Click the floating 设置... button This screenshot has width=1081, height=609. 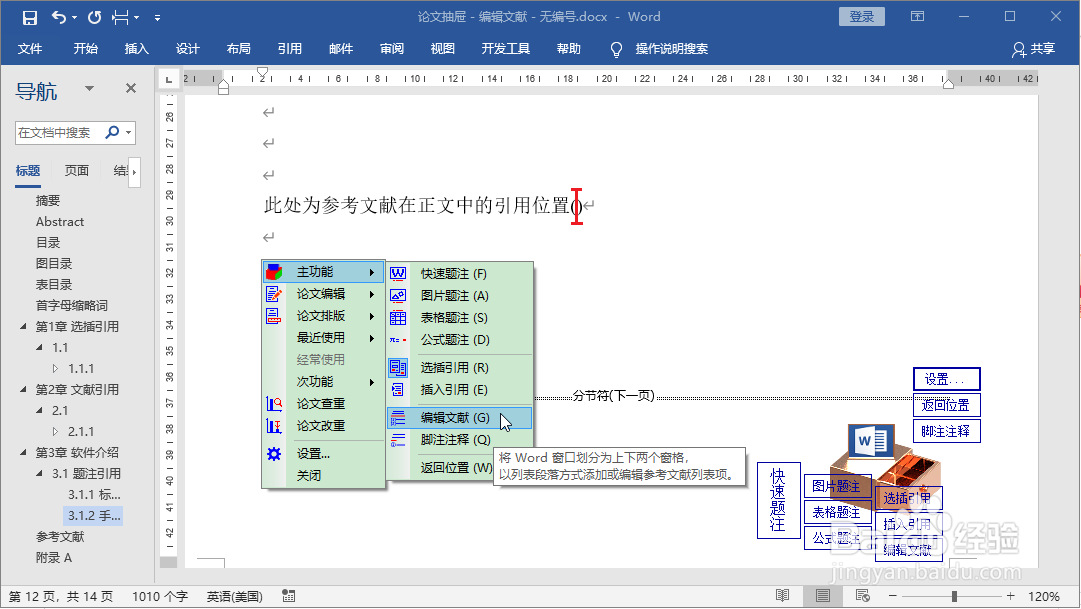(947, 379)
